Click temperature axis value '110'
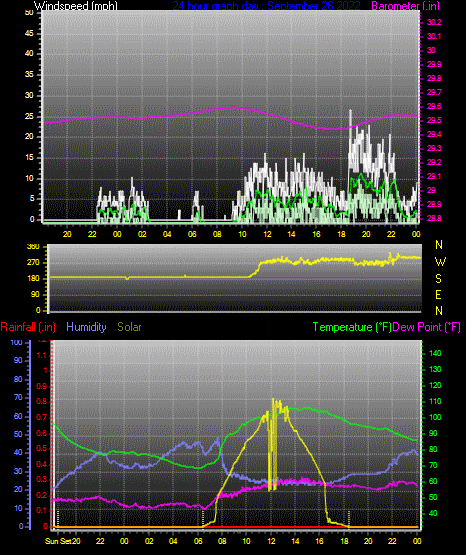 point(435,401)
